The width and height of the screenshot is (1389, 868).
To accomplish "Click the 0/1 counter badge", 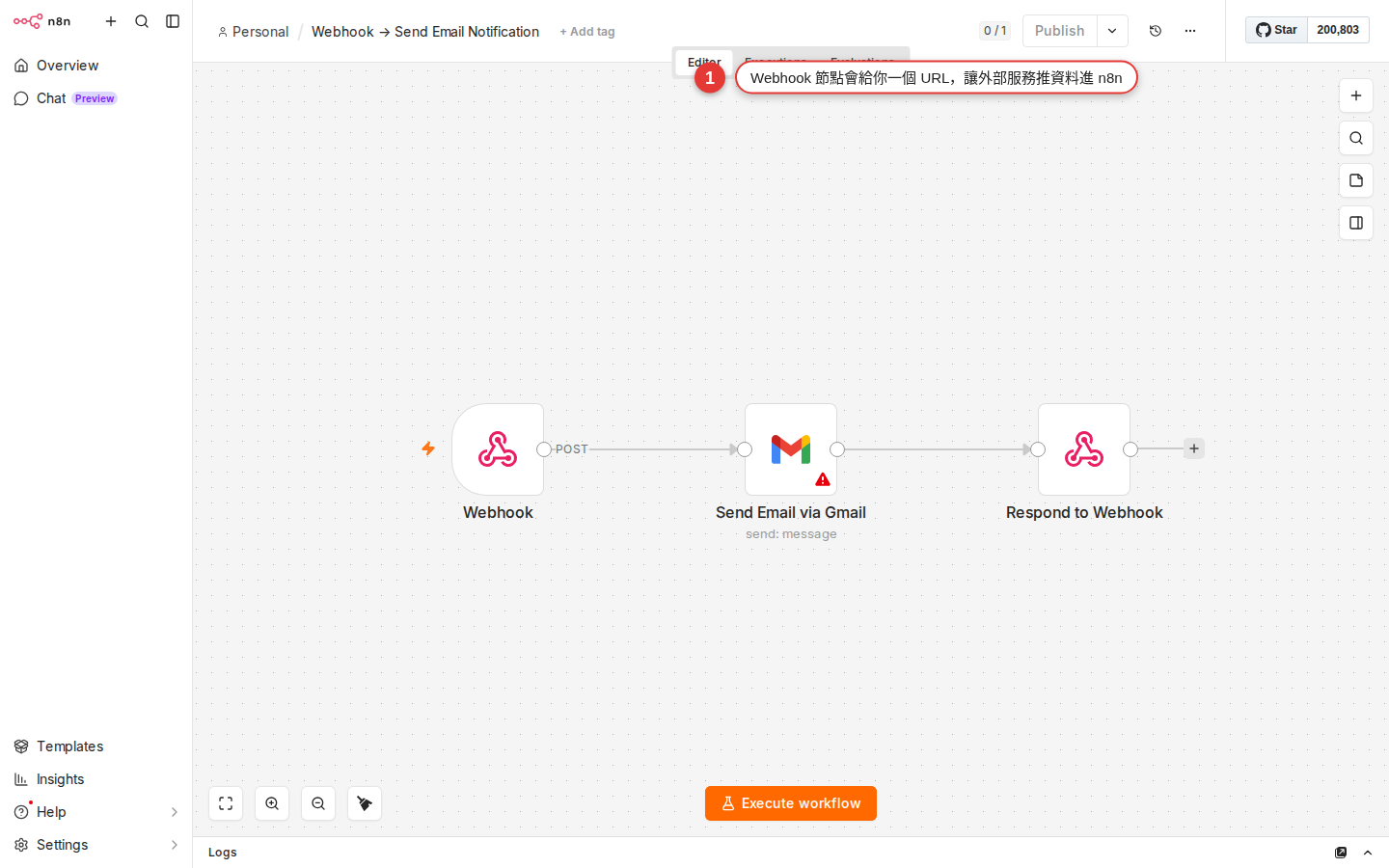I will tap(995, 31).
